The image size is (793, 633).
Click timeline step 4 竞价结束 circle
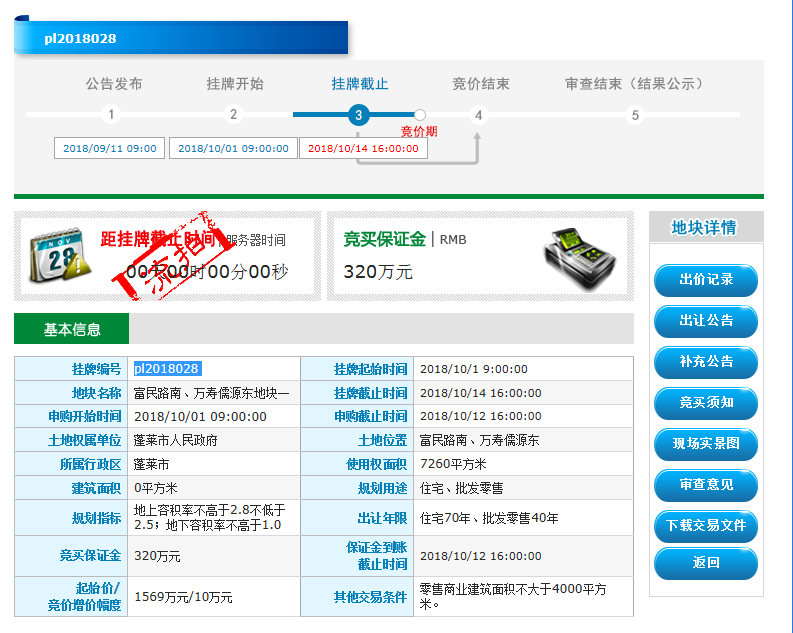tap(479, 115)
